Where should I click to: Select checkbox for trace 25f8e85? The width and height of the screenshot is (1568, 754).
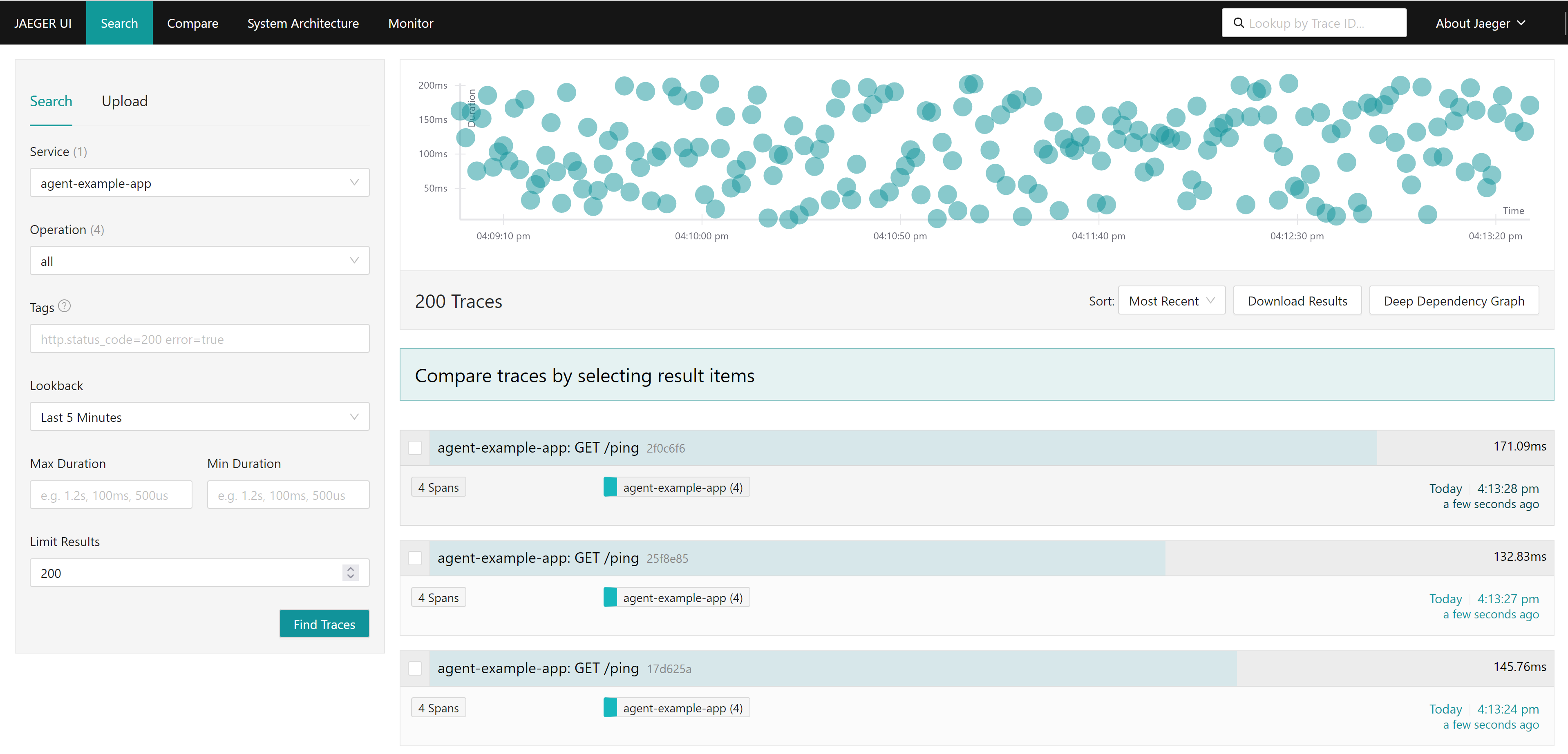click(415, 558)
